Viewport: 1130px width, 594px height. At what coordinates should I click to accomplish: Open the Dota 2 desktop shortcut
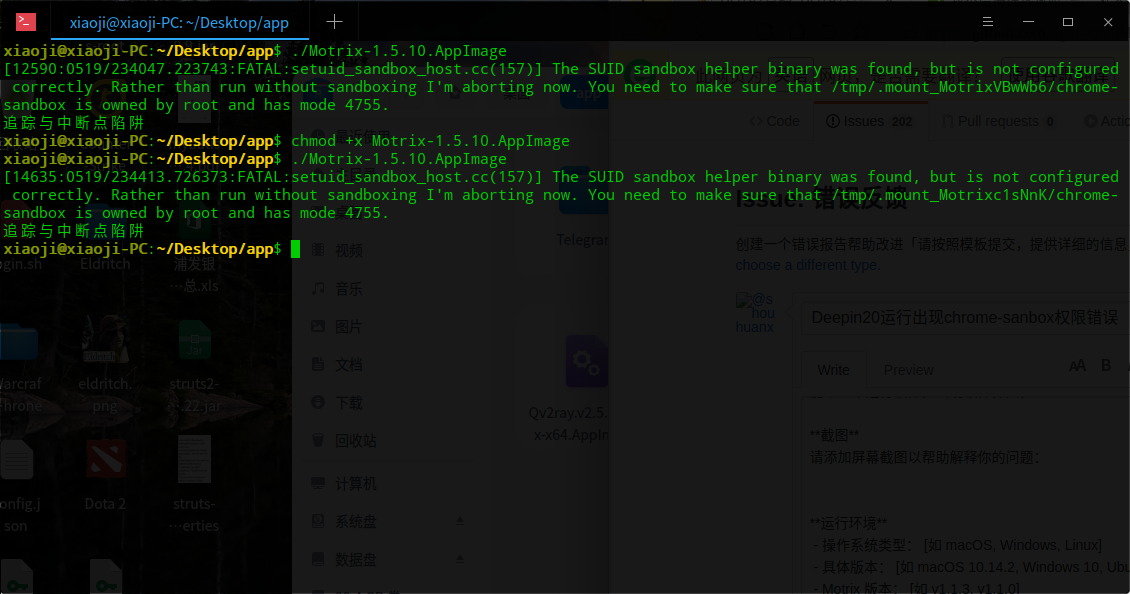click(105, 460)
